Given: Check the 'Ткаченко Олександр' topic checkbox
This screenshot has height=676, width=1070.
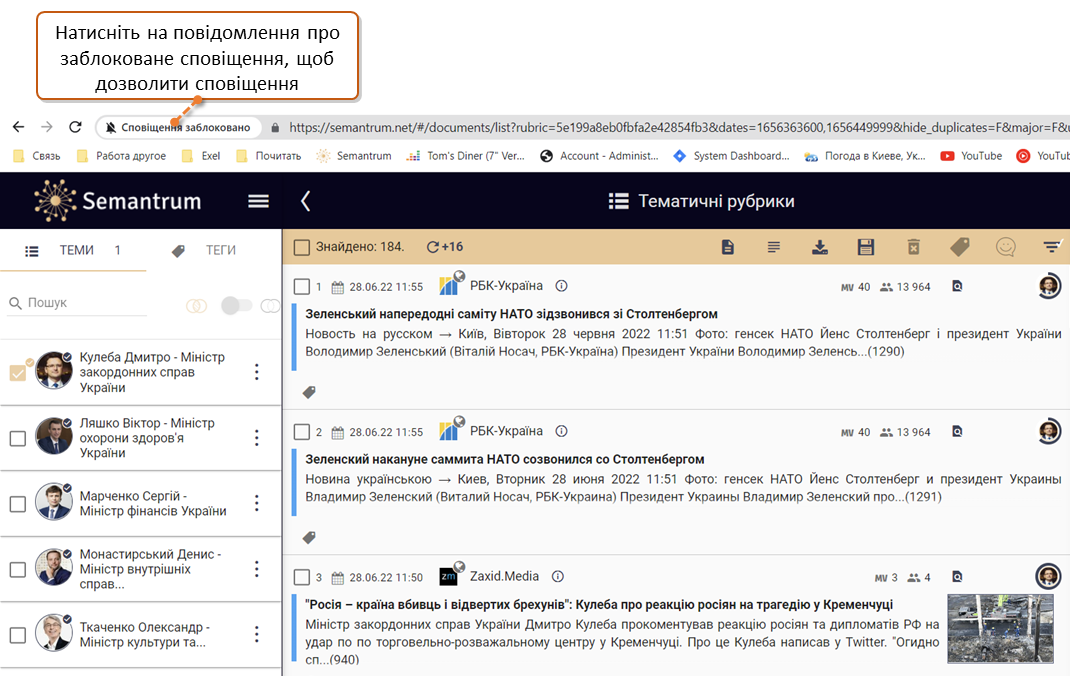Looking at the screenshot, I should point(18,635).
